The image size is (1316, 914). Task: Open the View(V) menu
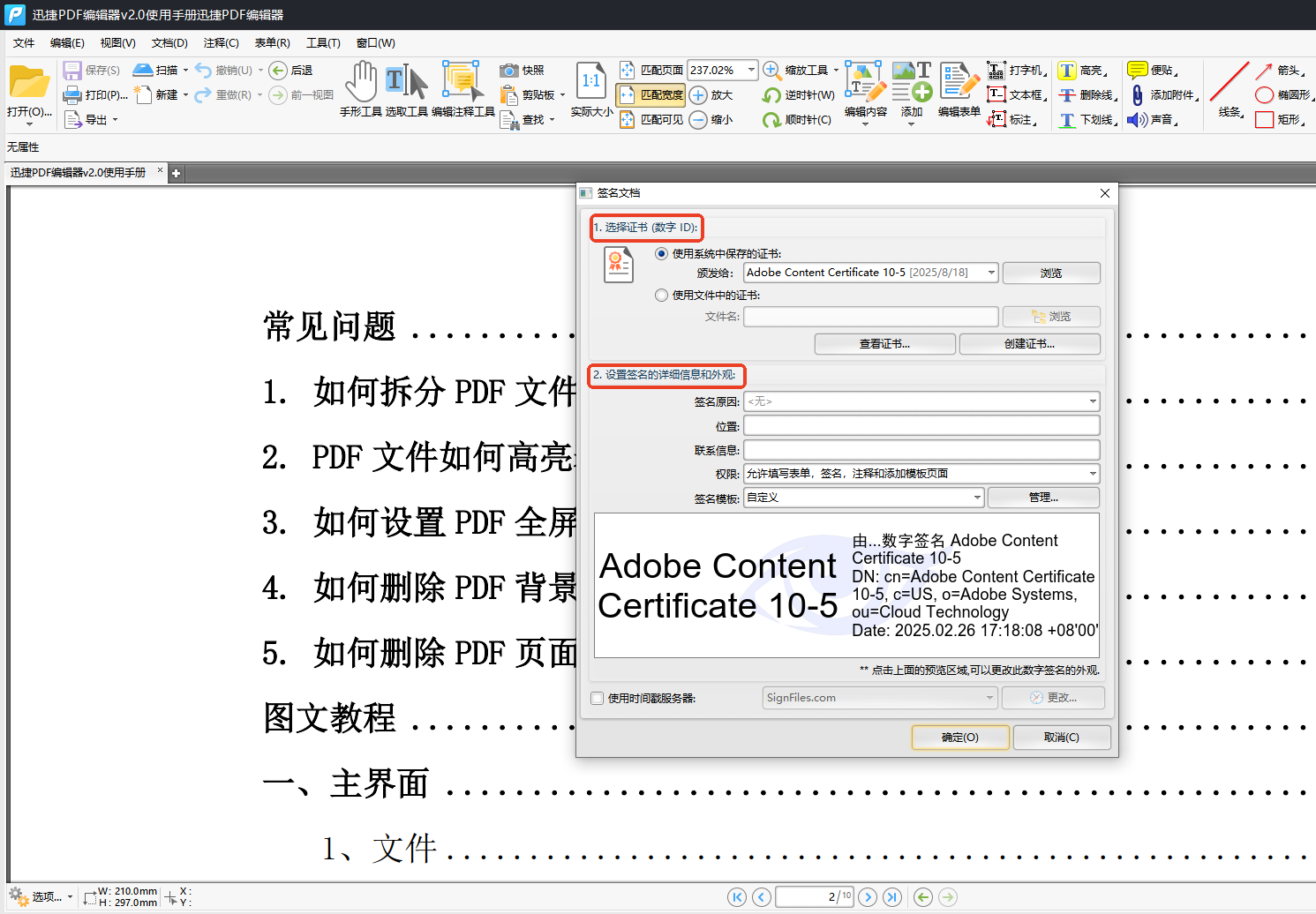[x=117, y=42]
